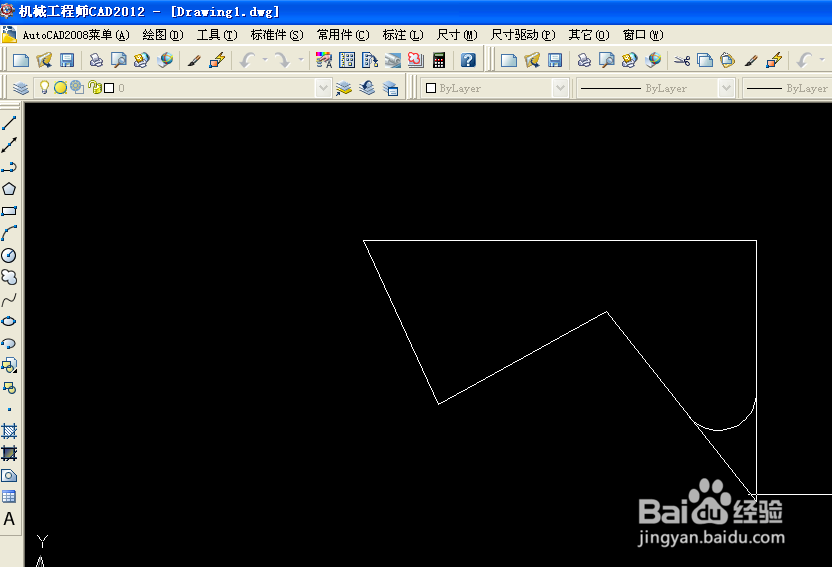Image resolution: width=832 pixels, height=567 pixels.
Task: Open the 其它(O) menu
Action: pyautogui.click(x=589, y=35)
